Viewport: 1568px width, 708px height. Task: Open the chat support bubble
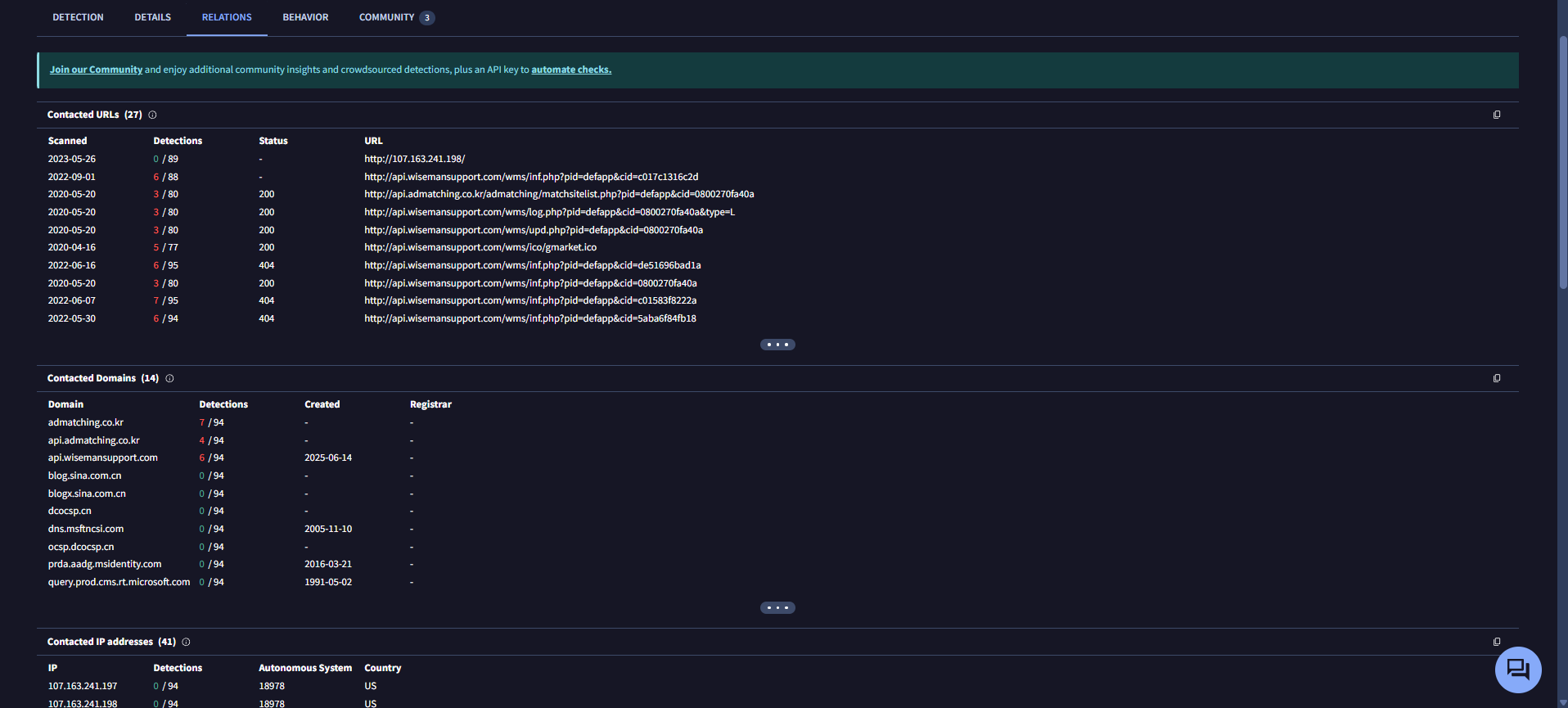[x=1518, y=670]
